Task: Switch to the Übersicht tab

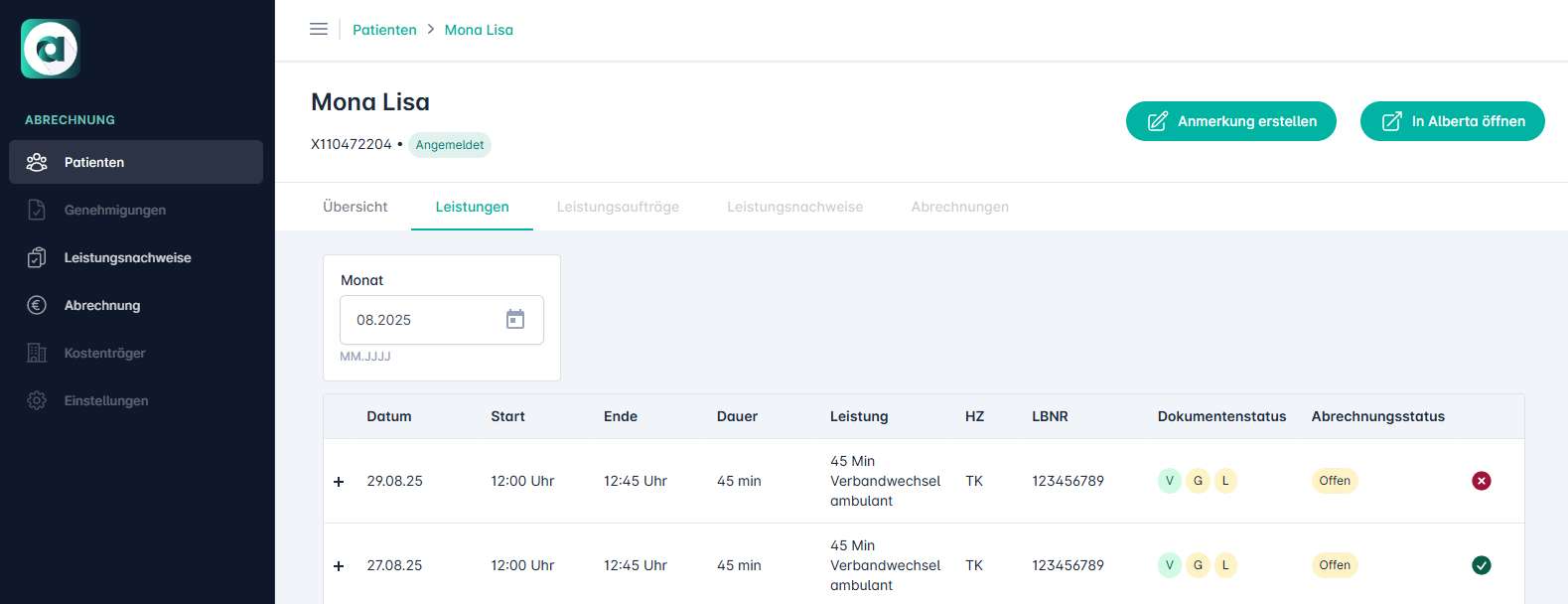Action: [x=355, y=207]
